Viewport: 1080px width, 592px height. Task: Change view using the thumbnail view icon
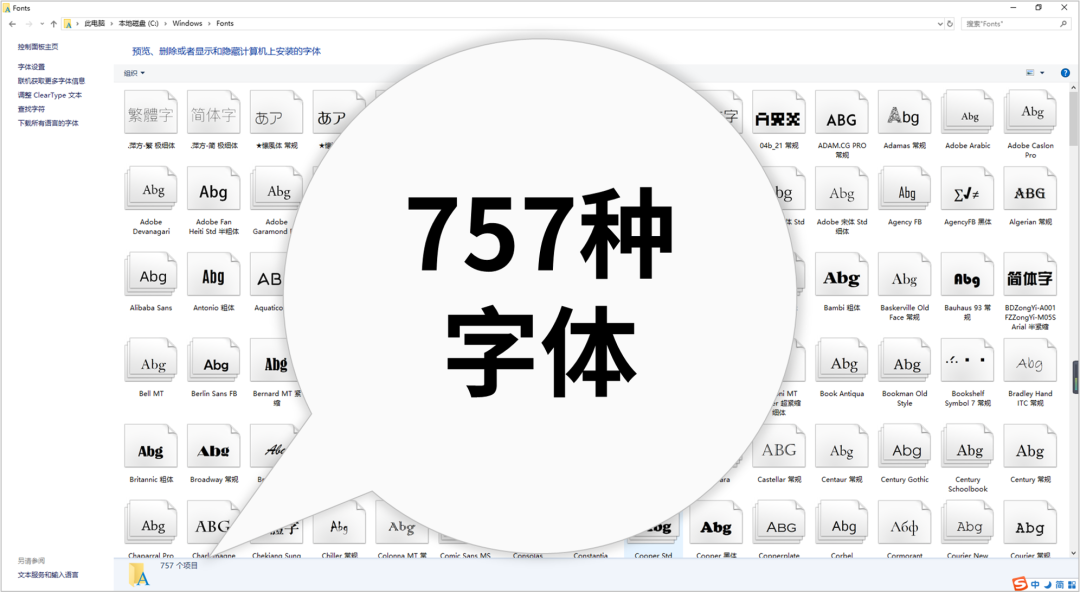click(1030, 72)
